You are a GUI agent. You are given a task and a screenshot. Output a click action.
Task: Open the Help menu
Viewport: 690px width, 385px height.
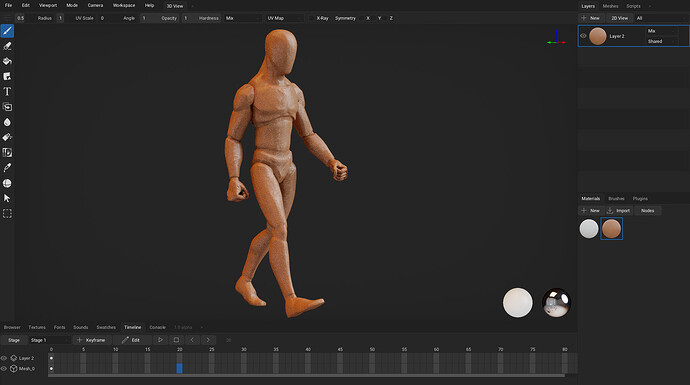point(149,5)
